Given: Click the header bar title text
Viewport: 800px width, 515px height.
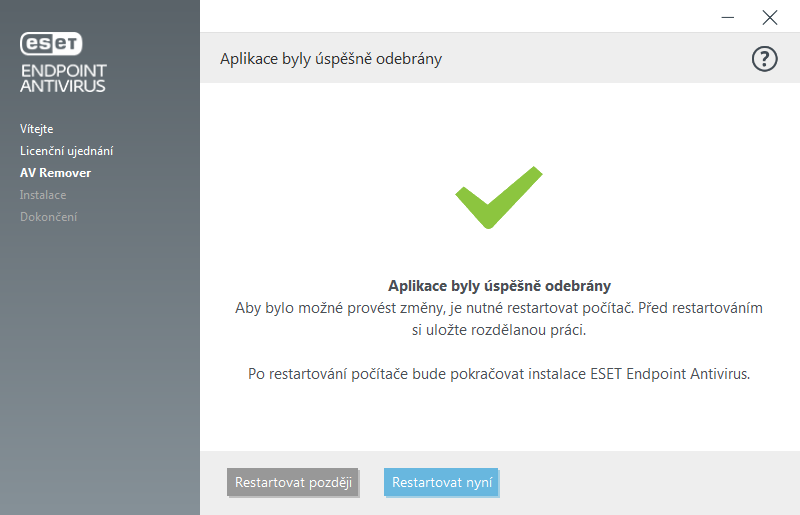Looking at the screenshot, I should pyautogui.click(x=331, y=59).
